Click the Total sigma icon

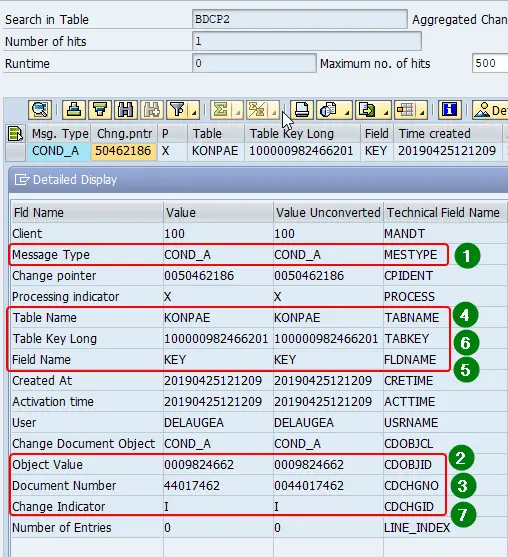click(x=221, y=110)
